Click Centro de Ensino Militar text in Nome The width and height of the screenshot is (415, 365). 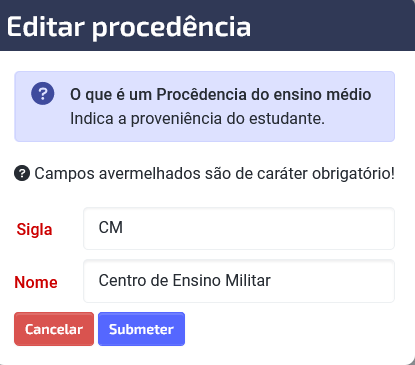tap(185, 280)
